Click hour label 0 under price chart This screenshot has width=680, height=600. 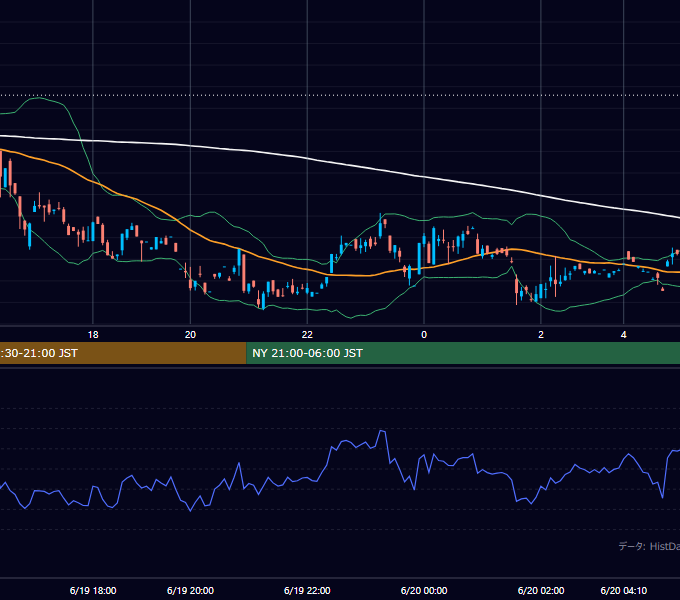pyautogui.click(x=424, y=335)
